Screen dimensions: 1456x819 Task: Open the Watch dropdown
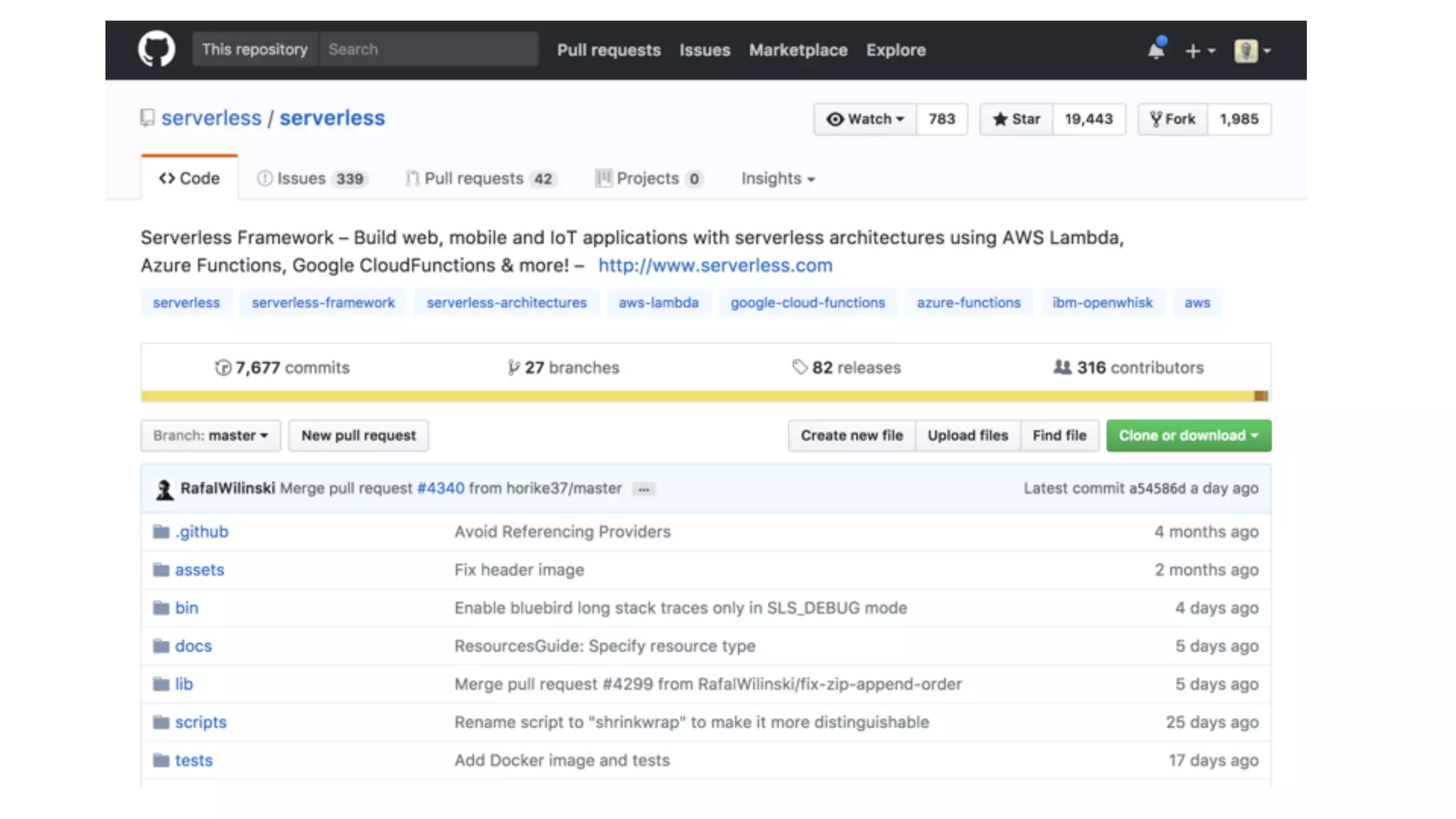[x=864, y=119]
